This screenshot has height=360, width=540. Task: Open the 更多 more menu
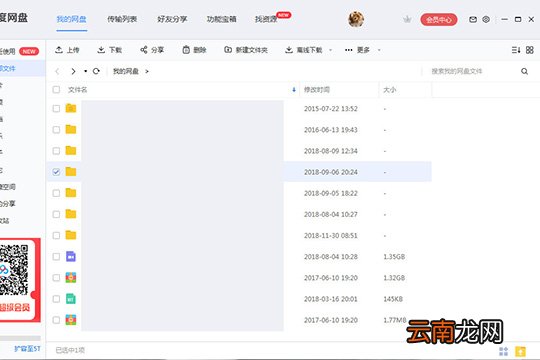click(357, 50)
